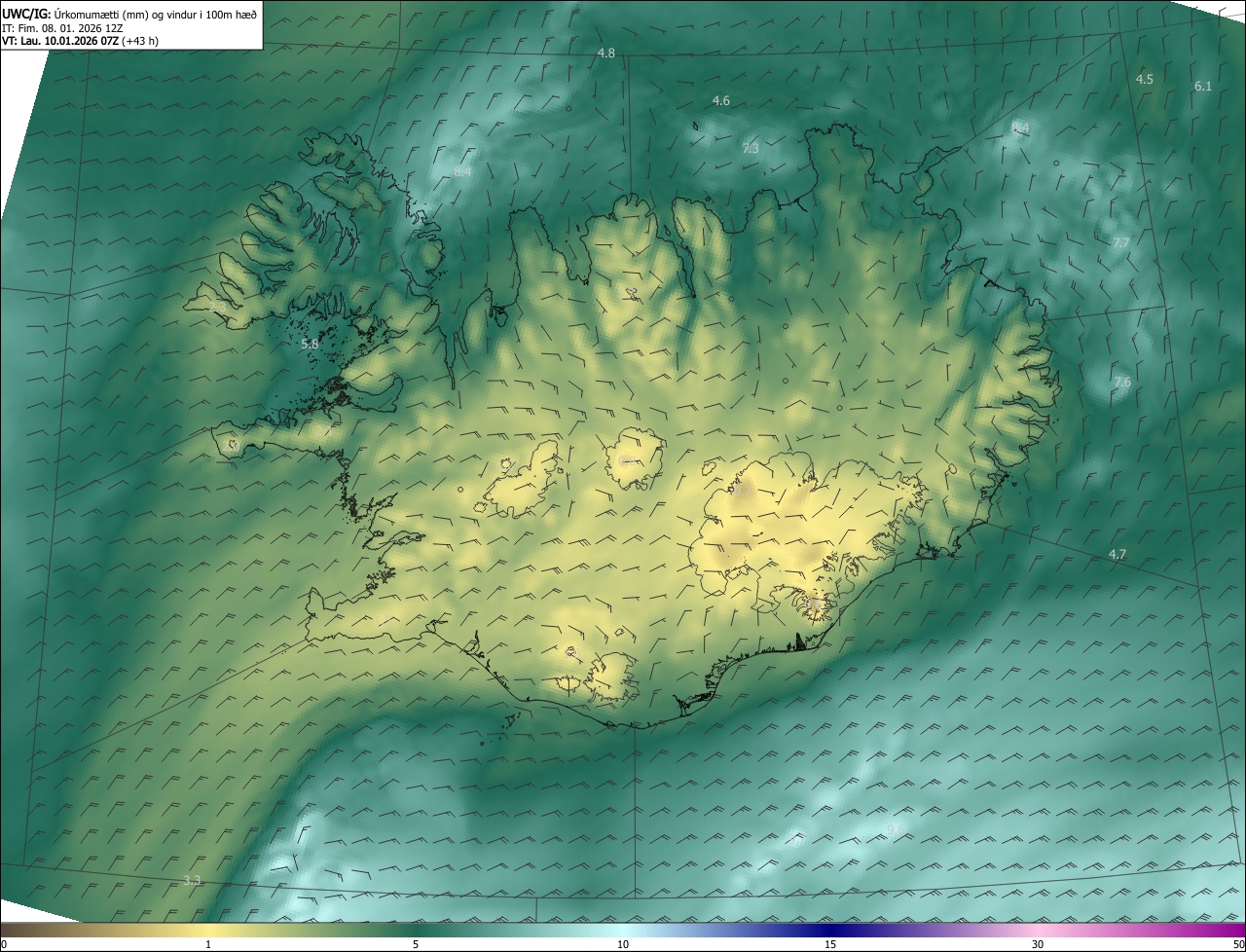Image resolution: width=1246 pixels, height=952 pixels.
Task: Click the 0 tick on the color scale
Action: click(4, 944)
